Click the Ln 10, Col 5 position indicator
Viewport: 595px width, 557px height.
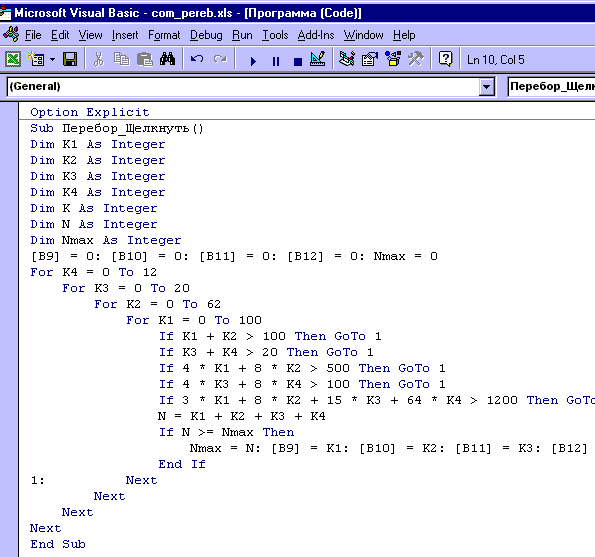[x=496, y=60]
